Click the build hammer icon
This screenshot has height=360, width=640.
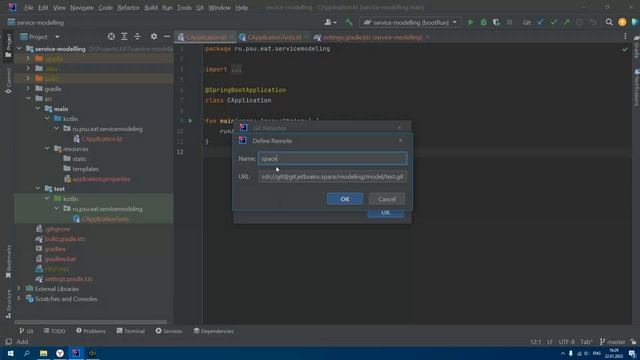[x=349, y=22]
